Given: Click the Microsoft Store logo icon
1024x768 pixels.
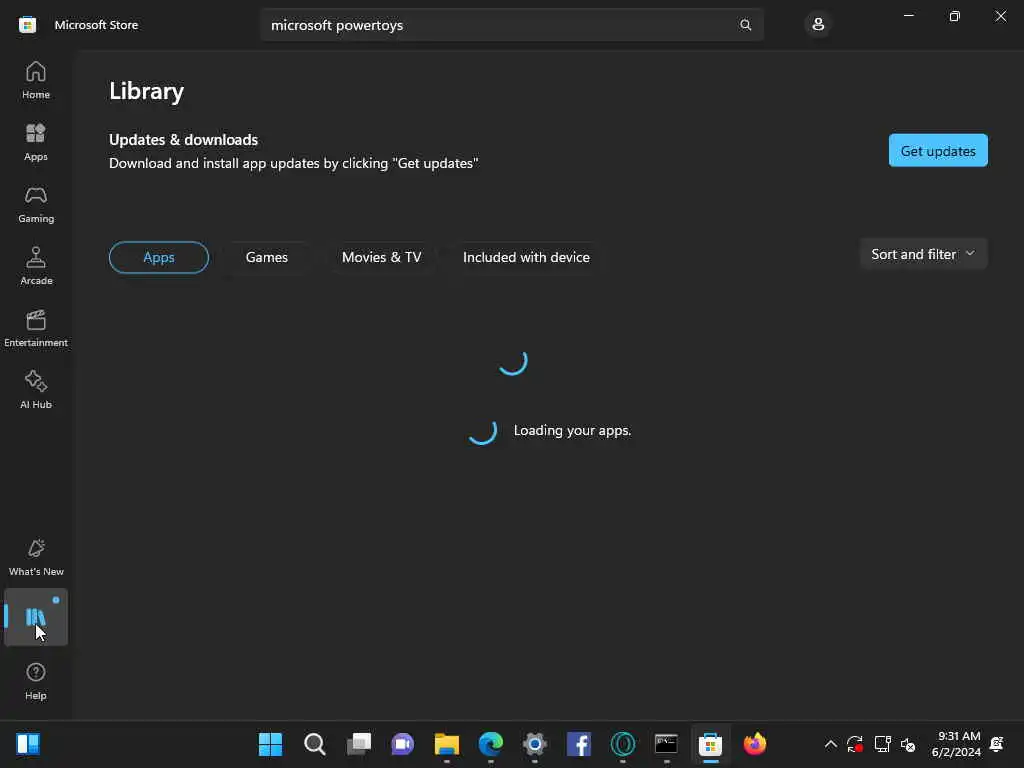Looking at the screenshot, I should point(27,25).
